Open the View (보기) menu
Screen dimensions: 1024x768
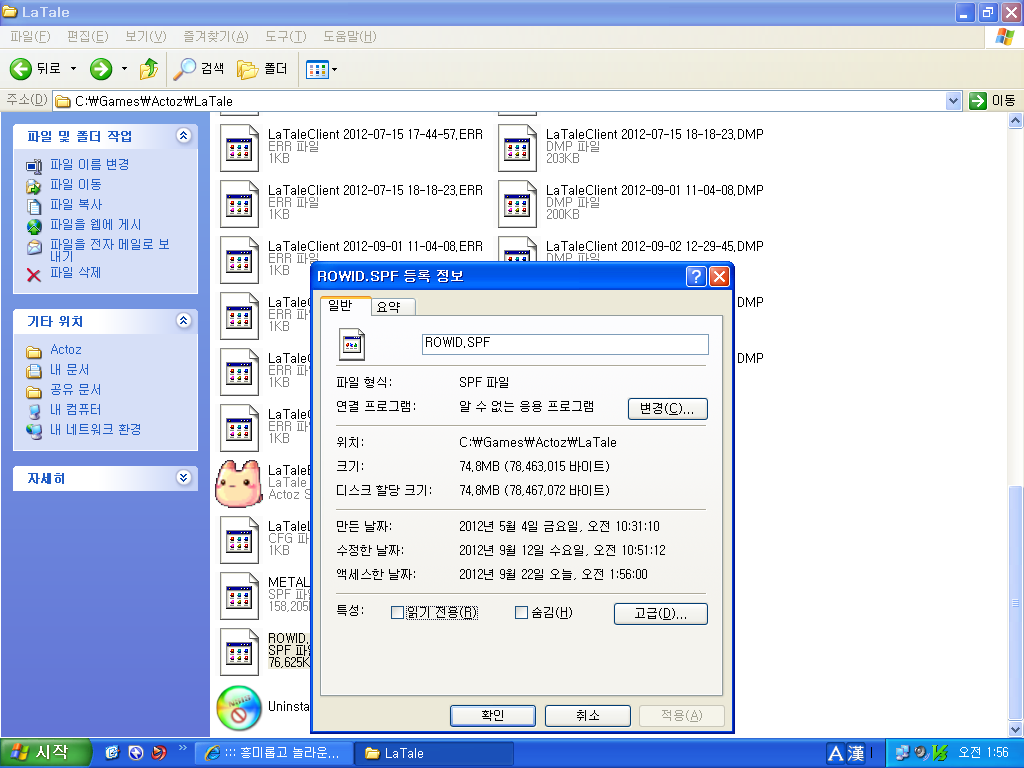[146, 37]
